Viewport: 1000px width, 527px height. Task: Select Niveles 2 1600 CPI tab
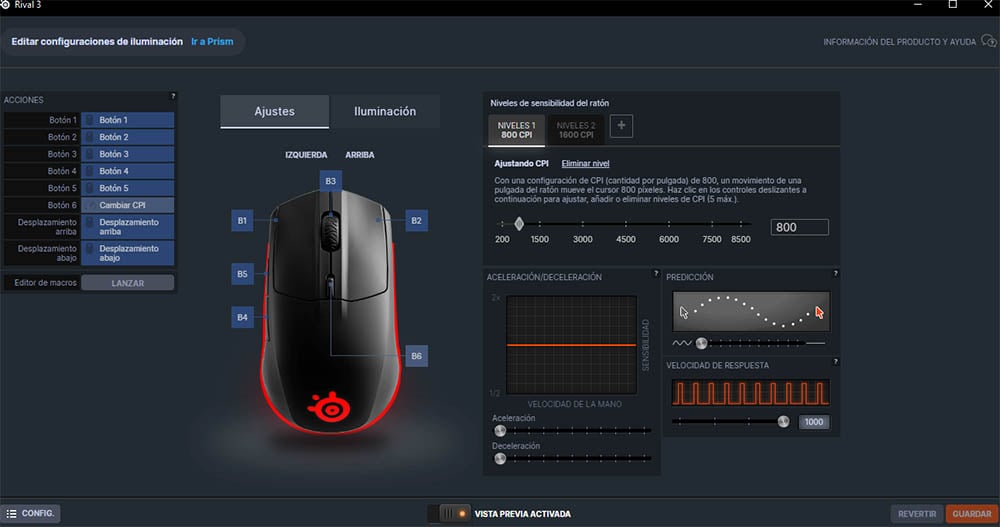tap(577, 130)
